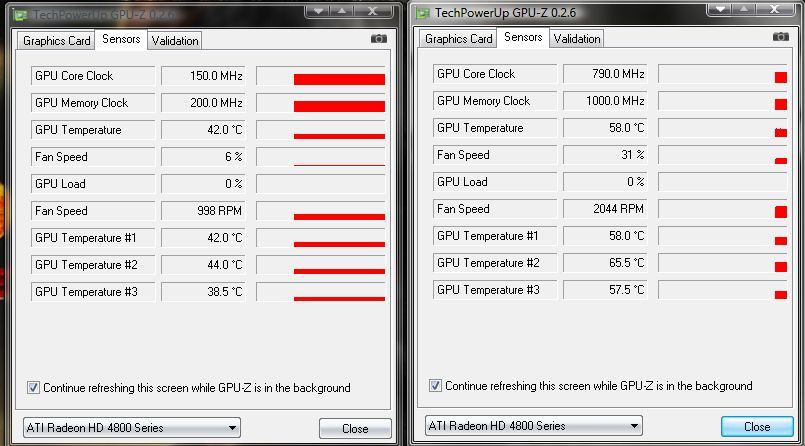The height and width of the screenshot is (446, 805).
Task: Select the Sensors tab in right window
Action: pos(523,37)
